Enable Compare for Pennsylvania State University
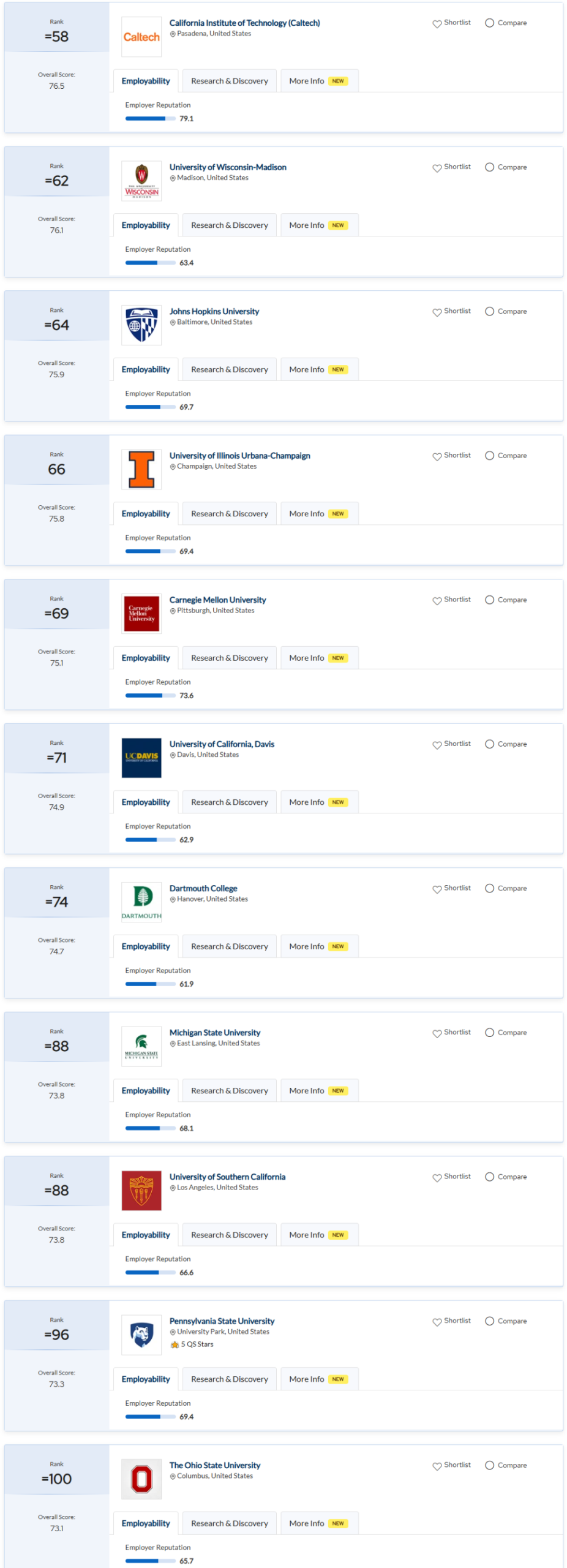This screenshot has width=567, height=1568. pyautogui.click(x=489, y=1321)
